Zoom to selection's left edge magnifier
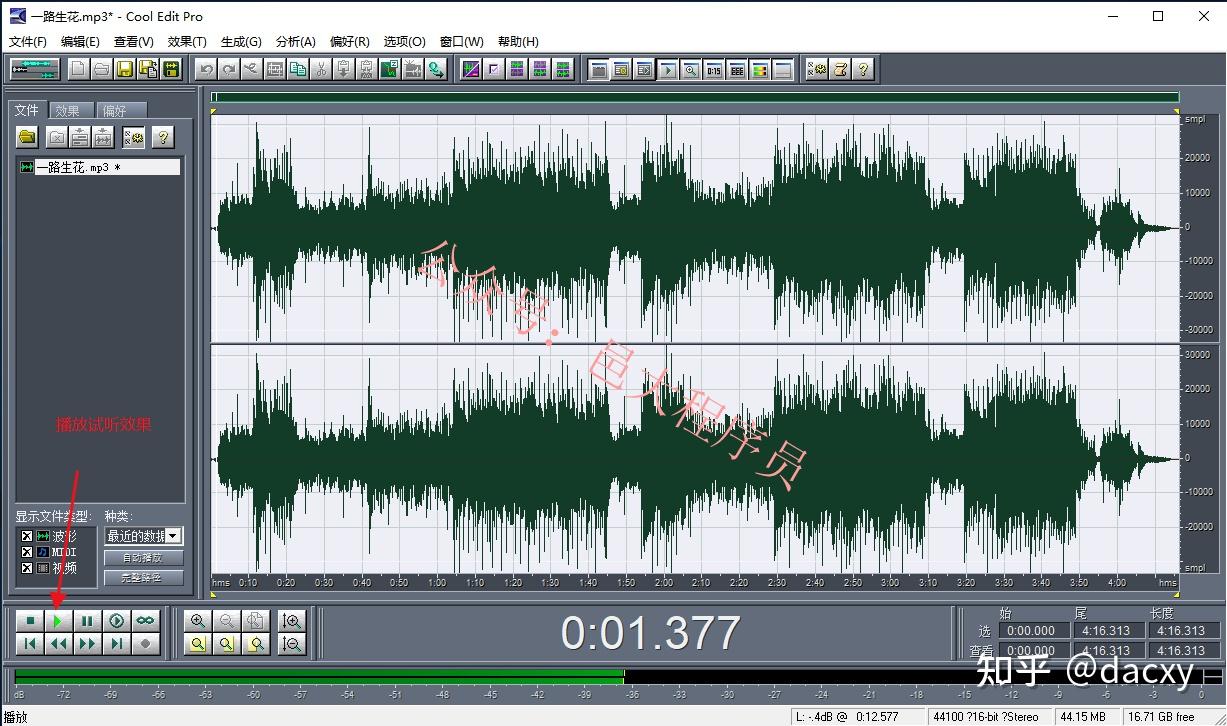 227,644
